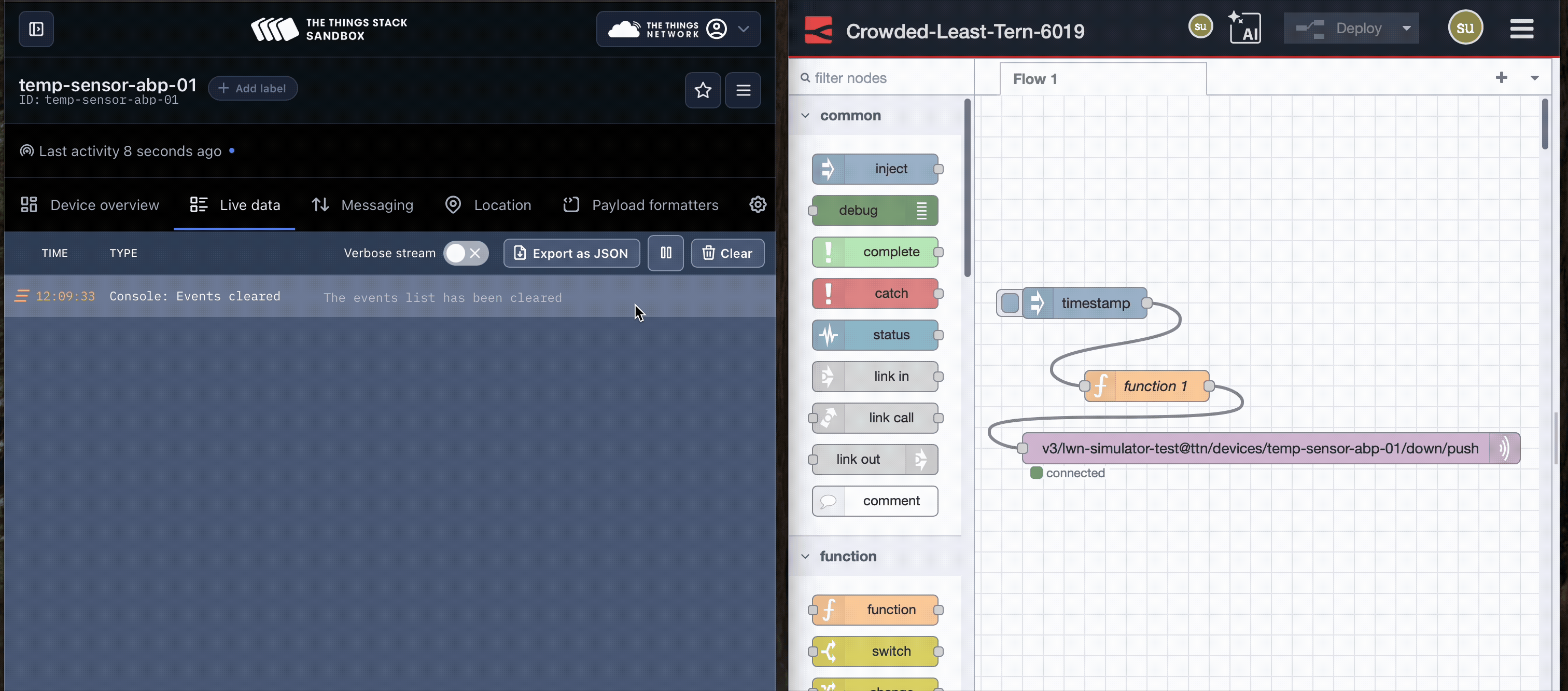Collapse the common node category

(806, 115)
